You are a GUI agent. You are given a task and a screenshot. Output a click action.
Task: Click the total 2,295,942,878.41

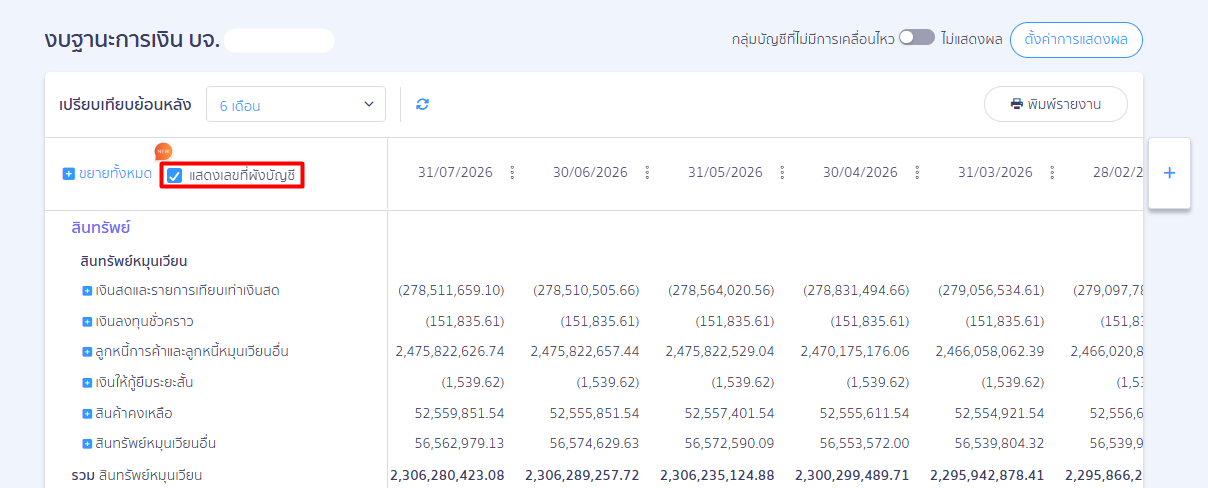point(987,475)
